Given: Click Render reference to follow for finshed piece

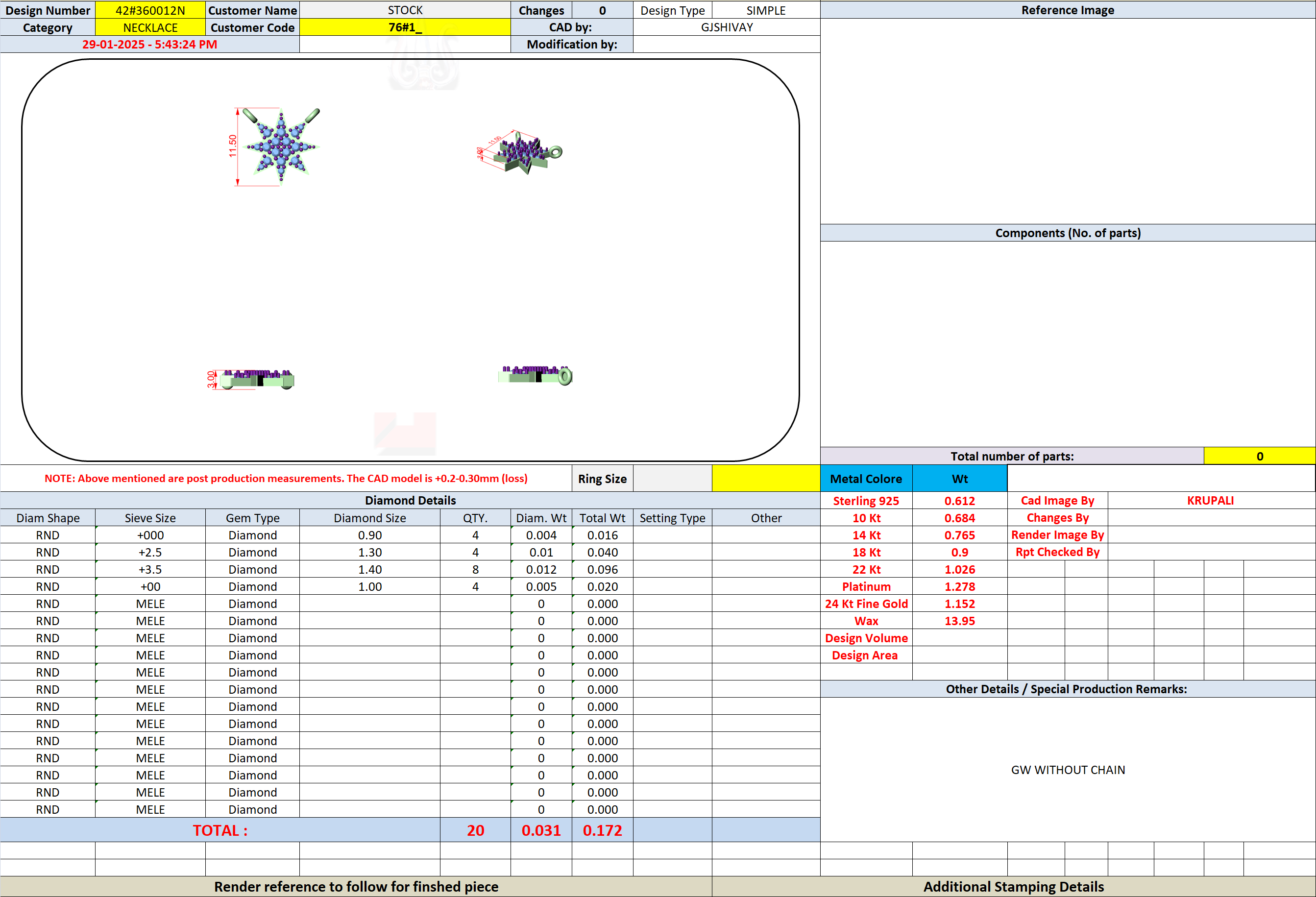Looking at the screenshot, I should (x=356, y=886).
